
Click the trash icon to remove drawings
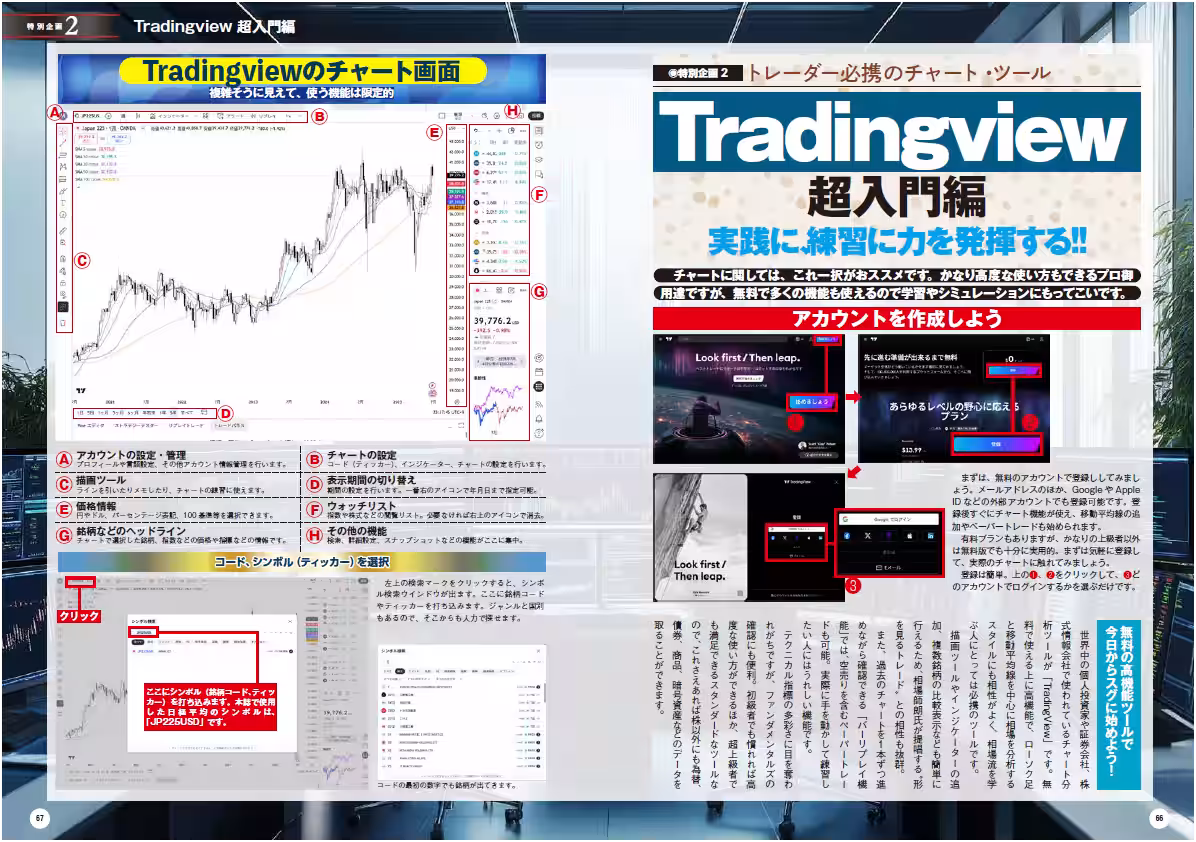click(x=63, y=323)
